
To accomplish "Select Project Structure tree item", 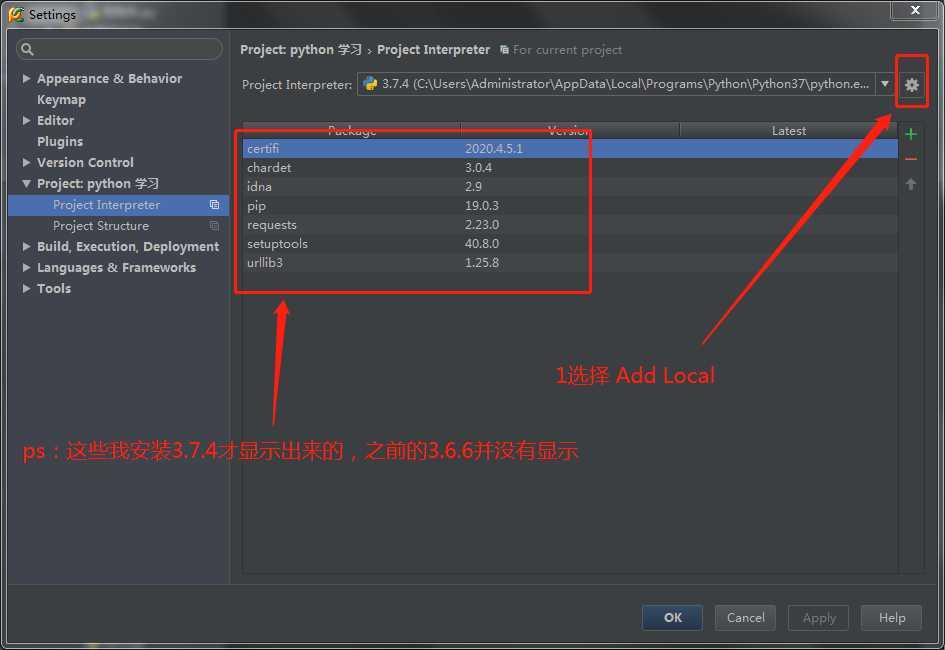I will click(x=118, y=226).
